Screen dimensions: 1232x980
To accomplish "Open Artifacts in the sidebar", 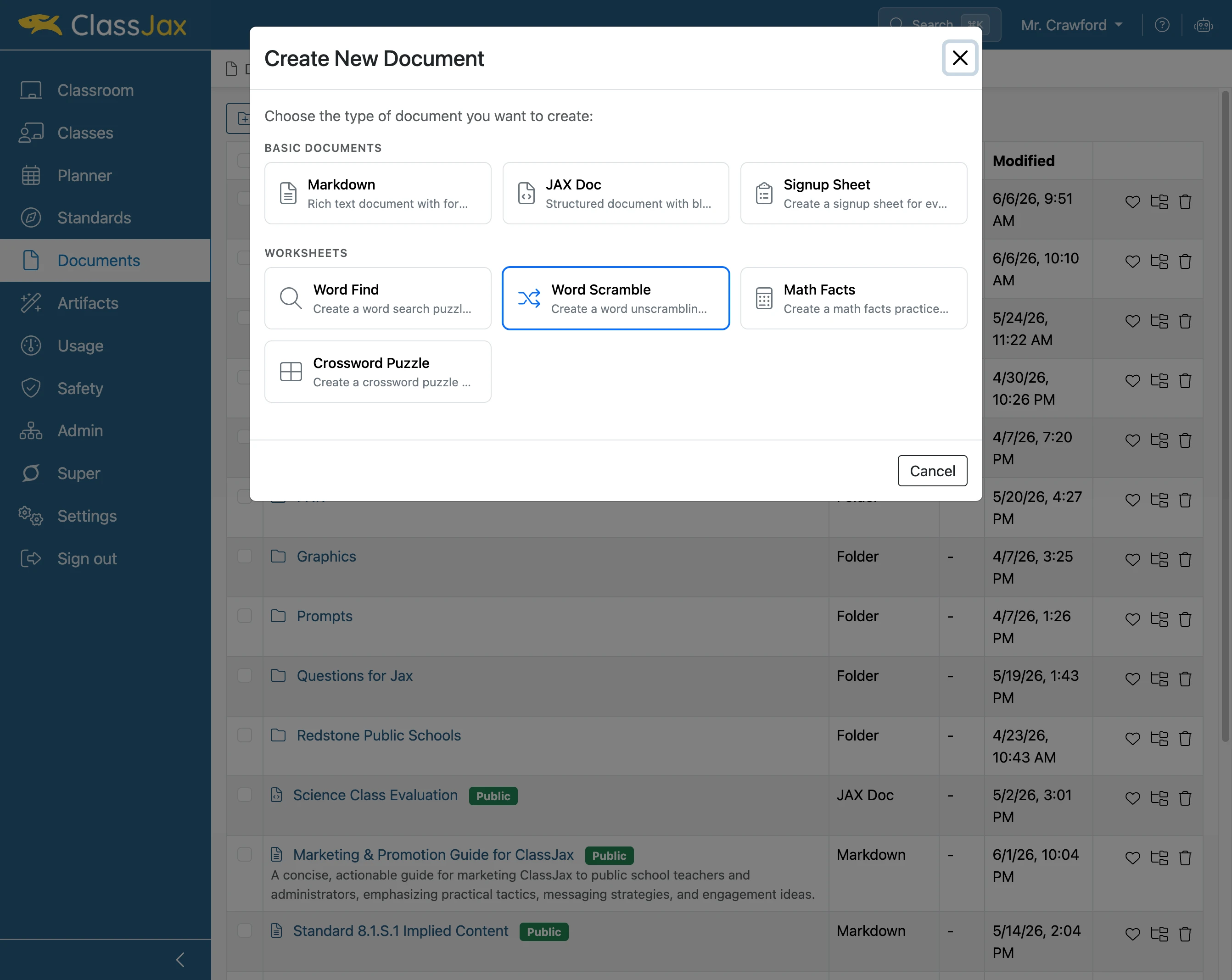I will point(105,303).
